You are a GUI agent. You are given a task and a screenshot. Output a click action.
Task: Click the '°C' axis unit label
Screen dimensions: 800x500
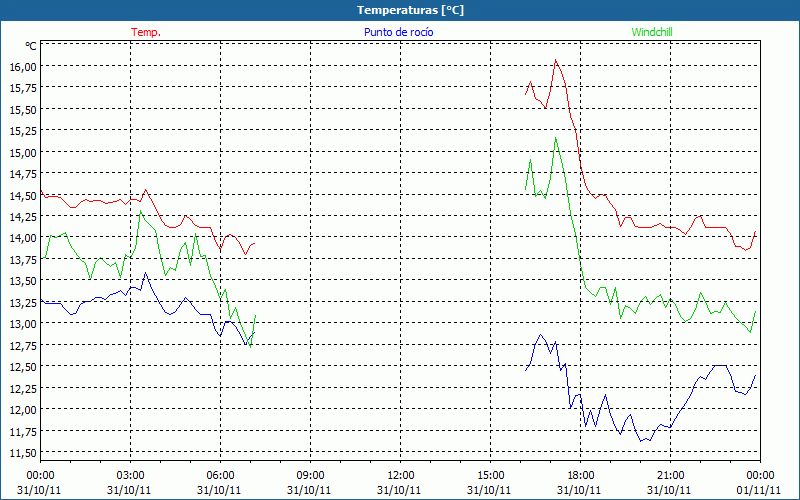[x=31, y=46]
